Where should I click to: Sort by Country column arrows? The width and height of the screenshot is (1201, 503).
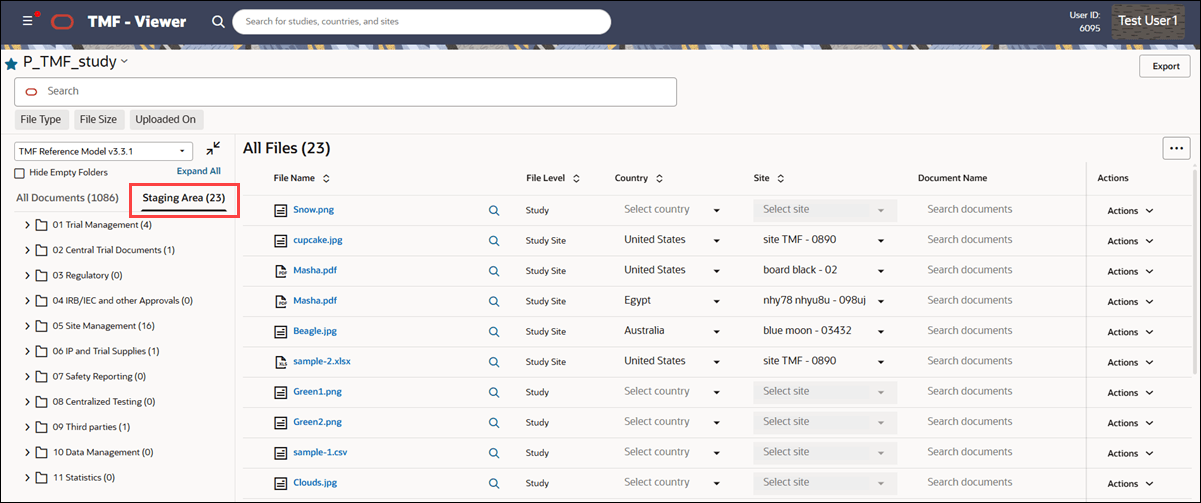pyautogui.click(x=659, y=178)
